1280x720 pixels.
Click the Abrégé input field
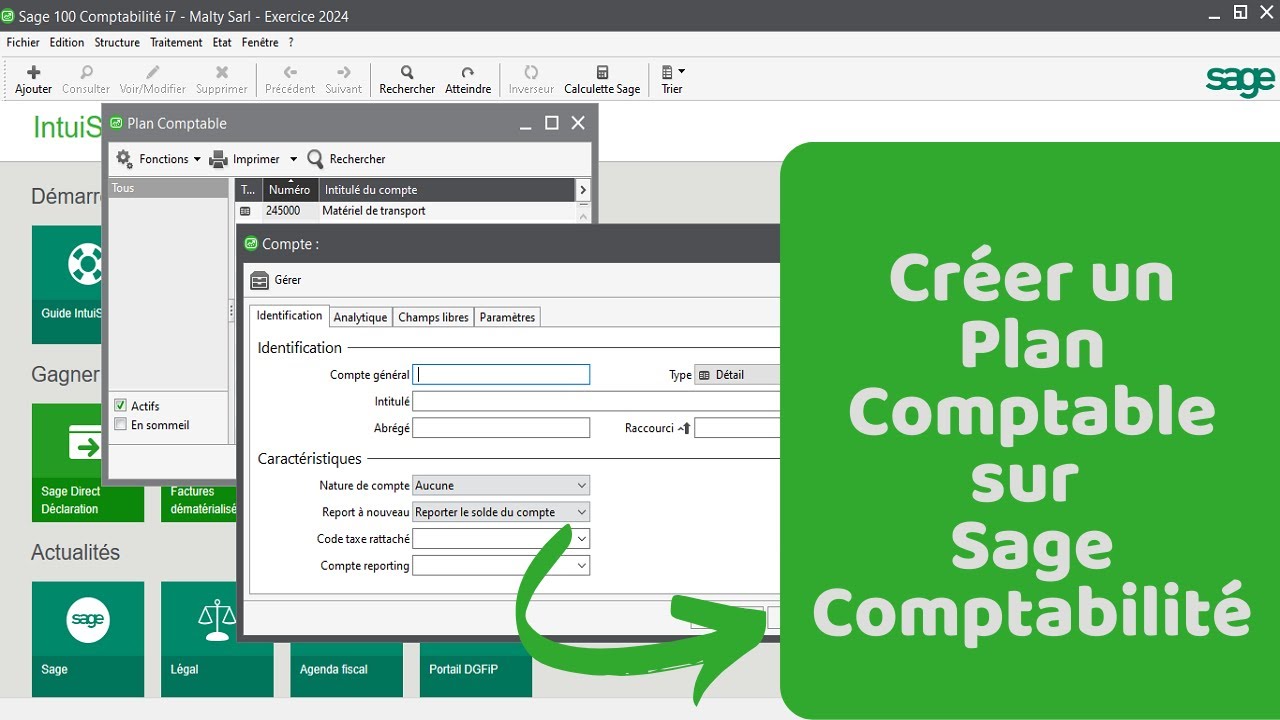[501, 428]
